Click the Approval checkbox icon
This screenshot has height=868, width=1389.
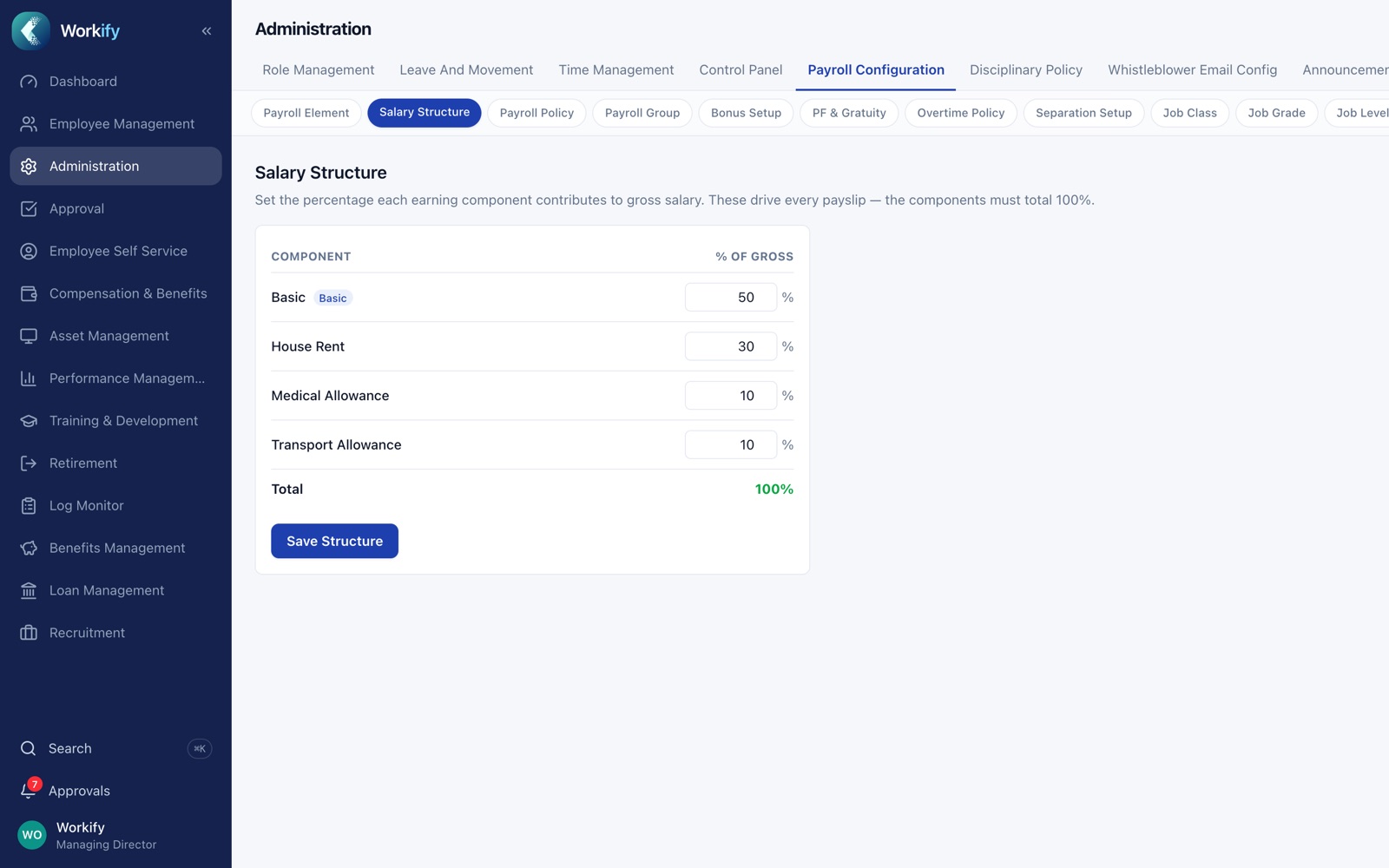29,209
